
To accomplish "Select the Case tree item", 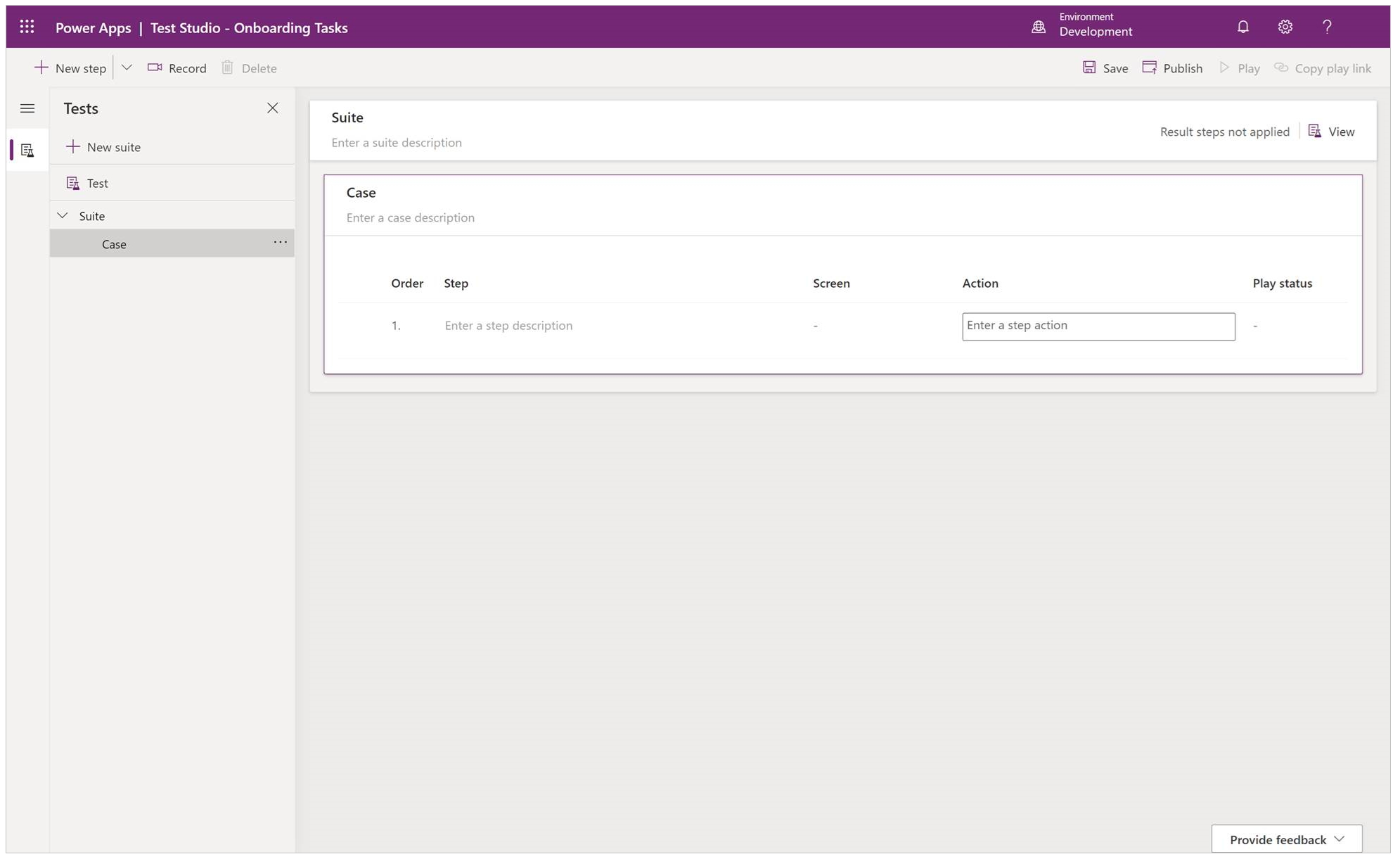I will coord(113,243).
